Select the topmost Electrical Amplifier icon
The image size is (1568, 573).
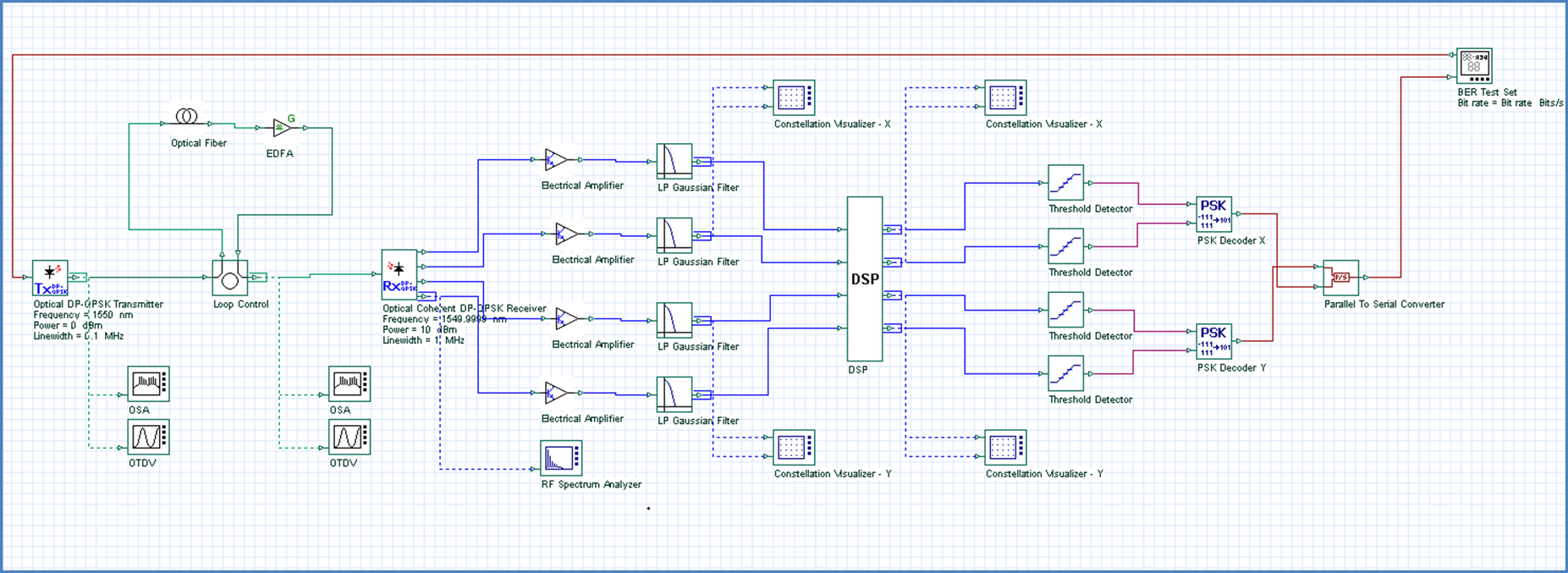557,159
